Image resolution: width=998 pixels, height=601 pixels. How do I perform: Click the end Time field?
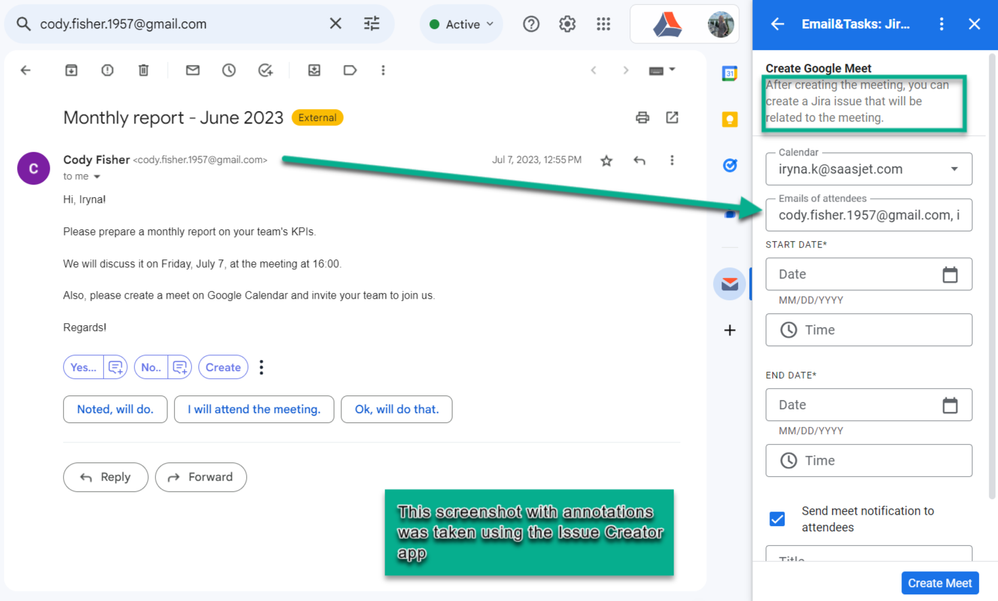pyautogui.click(x=869, y=460)
